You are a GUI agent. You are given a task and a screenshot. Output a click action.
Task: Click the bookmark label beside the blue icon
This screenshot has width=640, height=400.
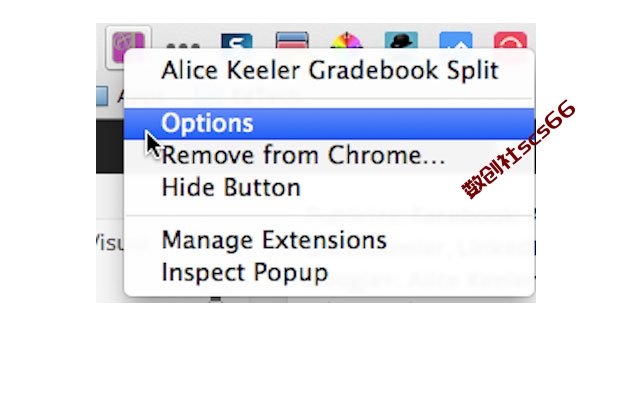coord(120,96)
